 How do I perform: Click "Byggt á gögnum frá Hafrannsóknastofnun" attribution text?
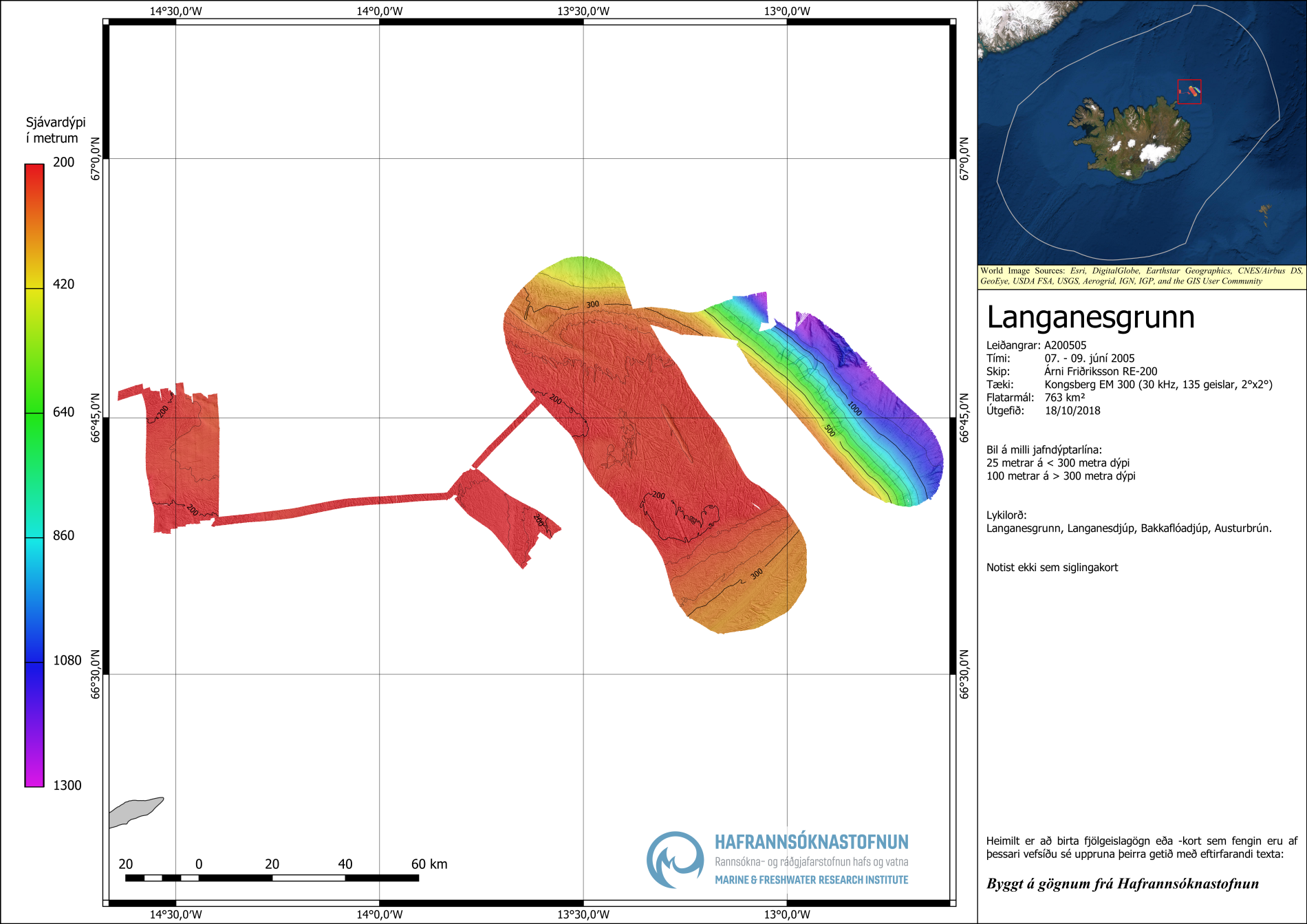pos(1122,884)
